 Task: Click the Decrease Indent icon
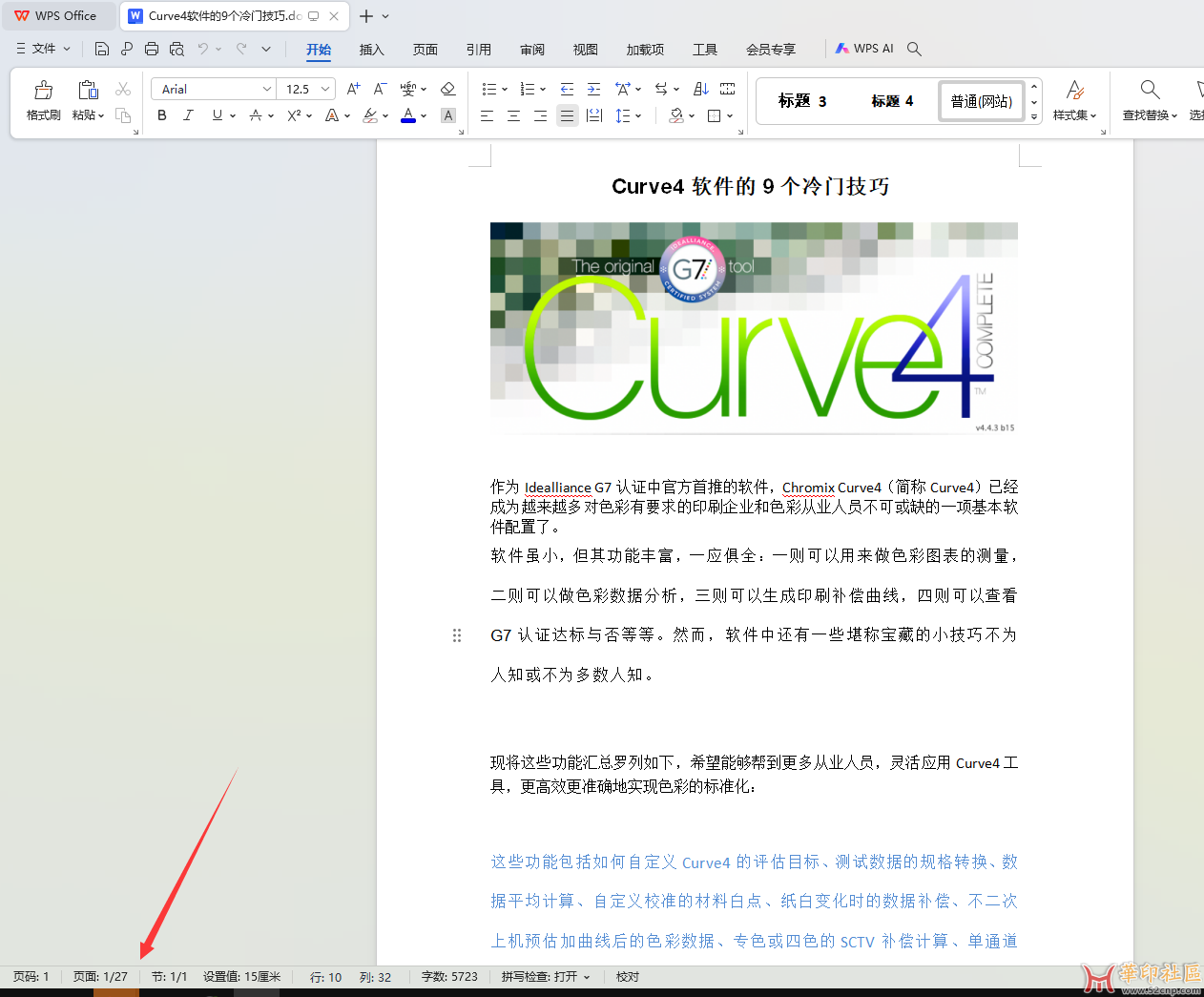click(x=567, y=89)
